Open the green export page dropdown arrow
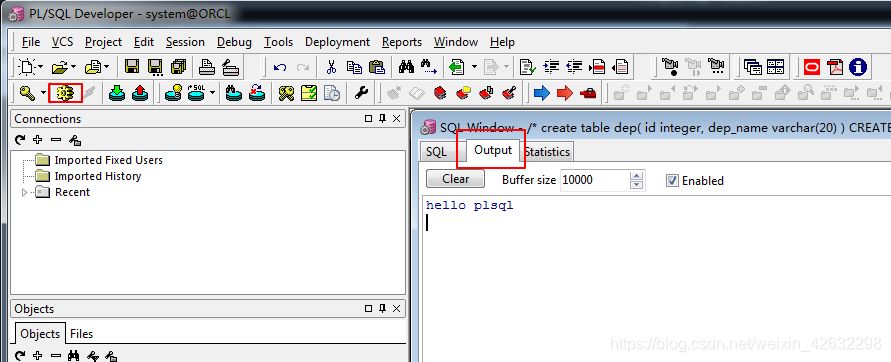This screenshot has width=891, height=362. (x=474, y=68)
